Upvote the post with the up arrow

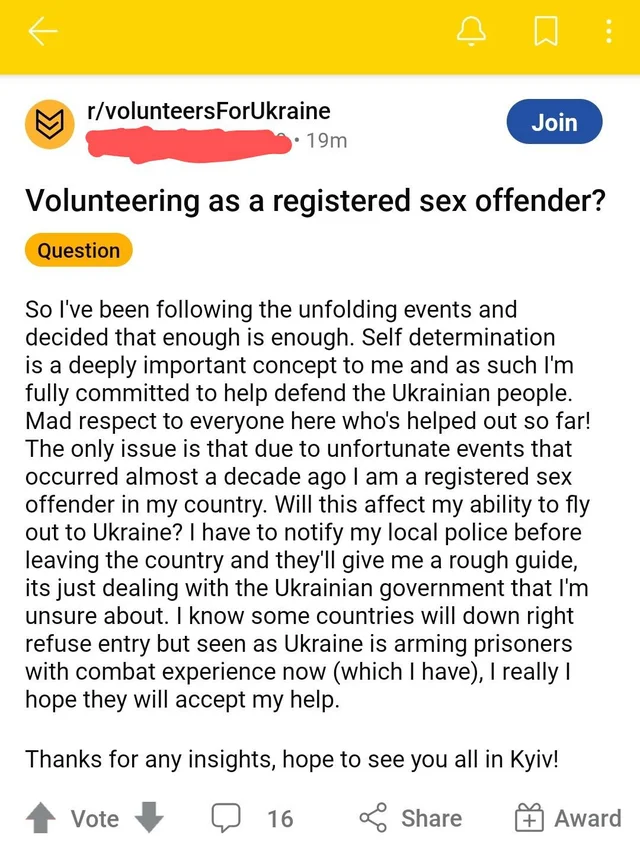pos(41,819)
